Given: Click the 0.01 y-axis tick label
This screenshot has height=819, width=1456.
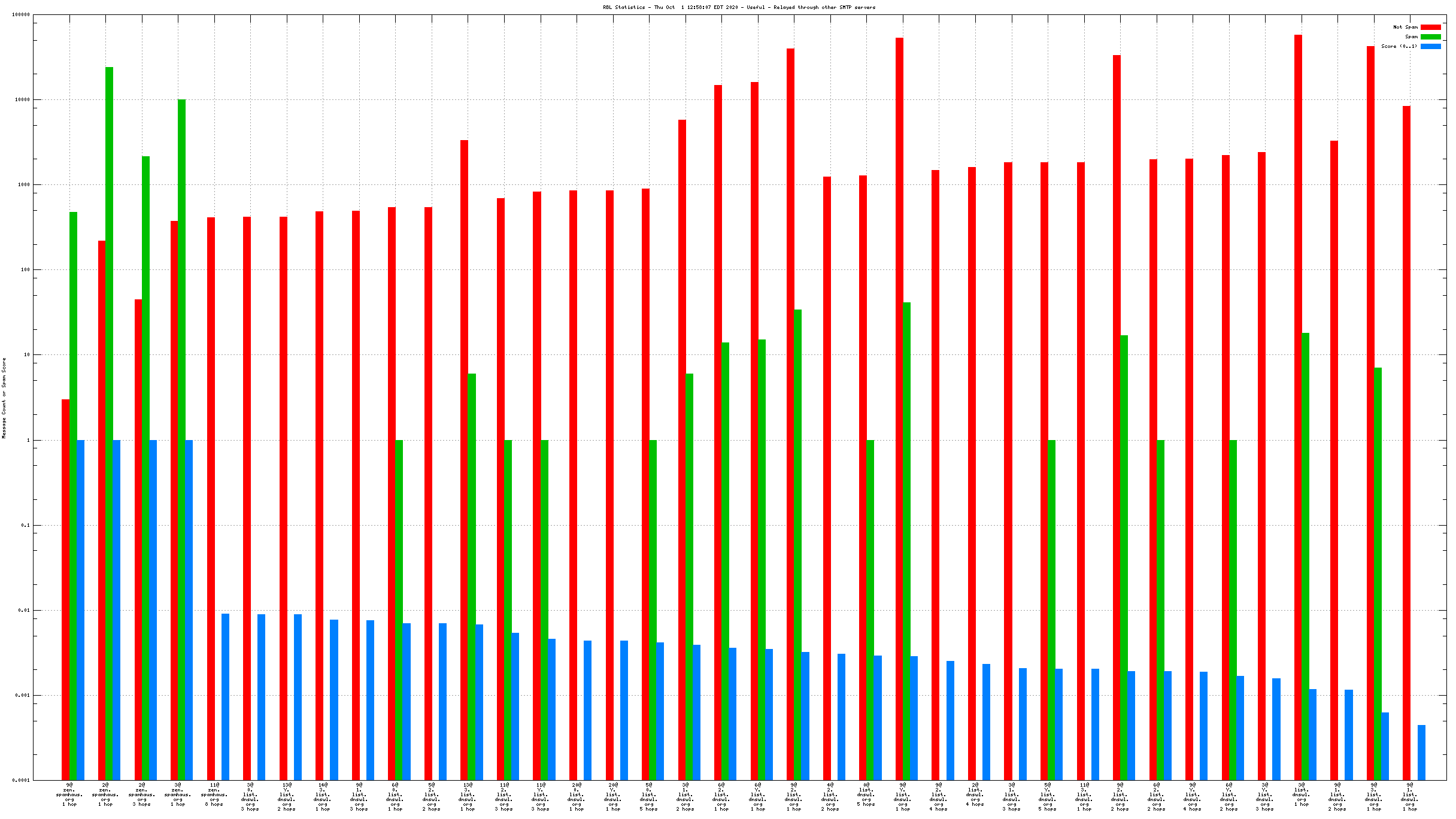Looking at the screenshot, I should (23, 610).
